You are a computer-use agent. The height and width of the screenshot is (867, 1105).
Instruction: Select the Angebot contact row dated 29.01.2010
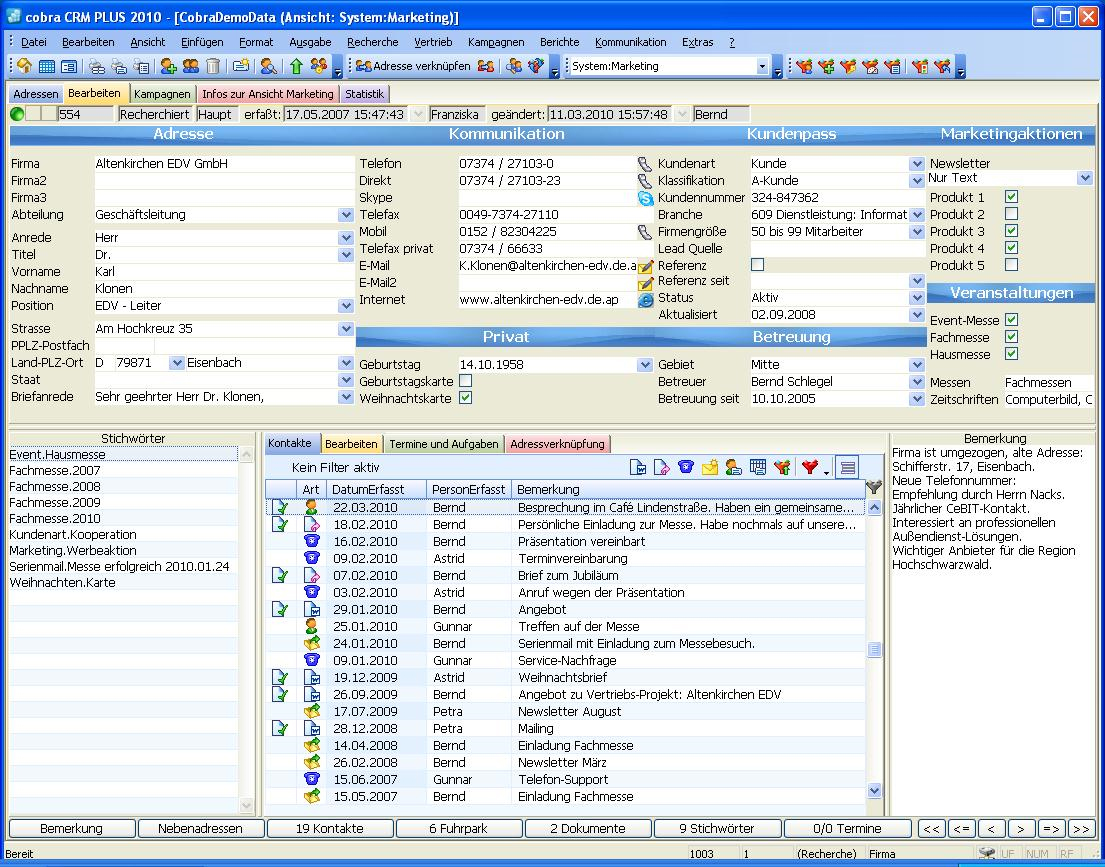[565, 610]
